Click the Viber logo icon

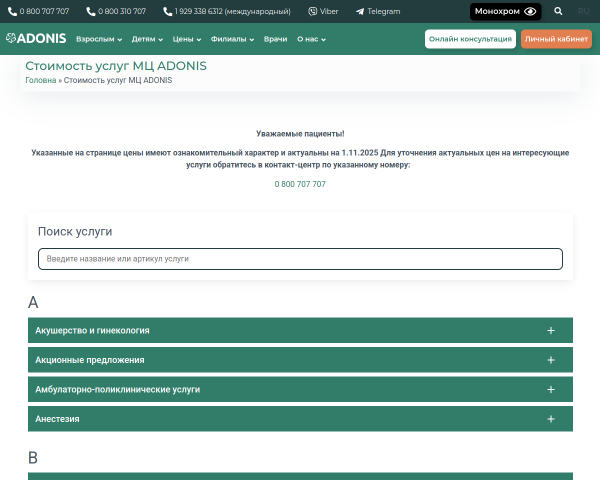(313, 11)
